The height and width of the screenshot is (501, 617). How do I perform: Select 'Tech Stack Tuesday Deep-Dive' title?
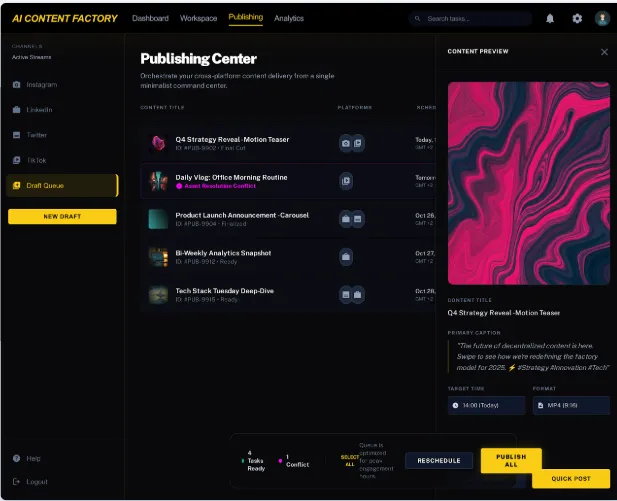(x=225, y=290)
